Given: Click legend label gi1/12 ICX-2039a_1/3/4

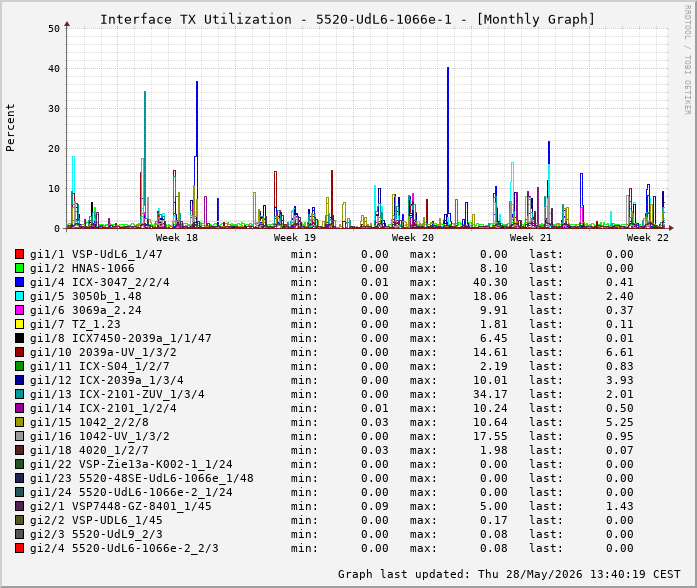Looking at the screenshot, I should [107, 380].
